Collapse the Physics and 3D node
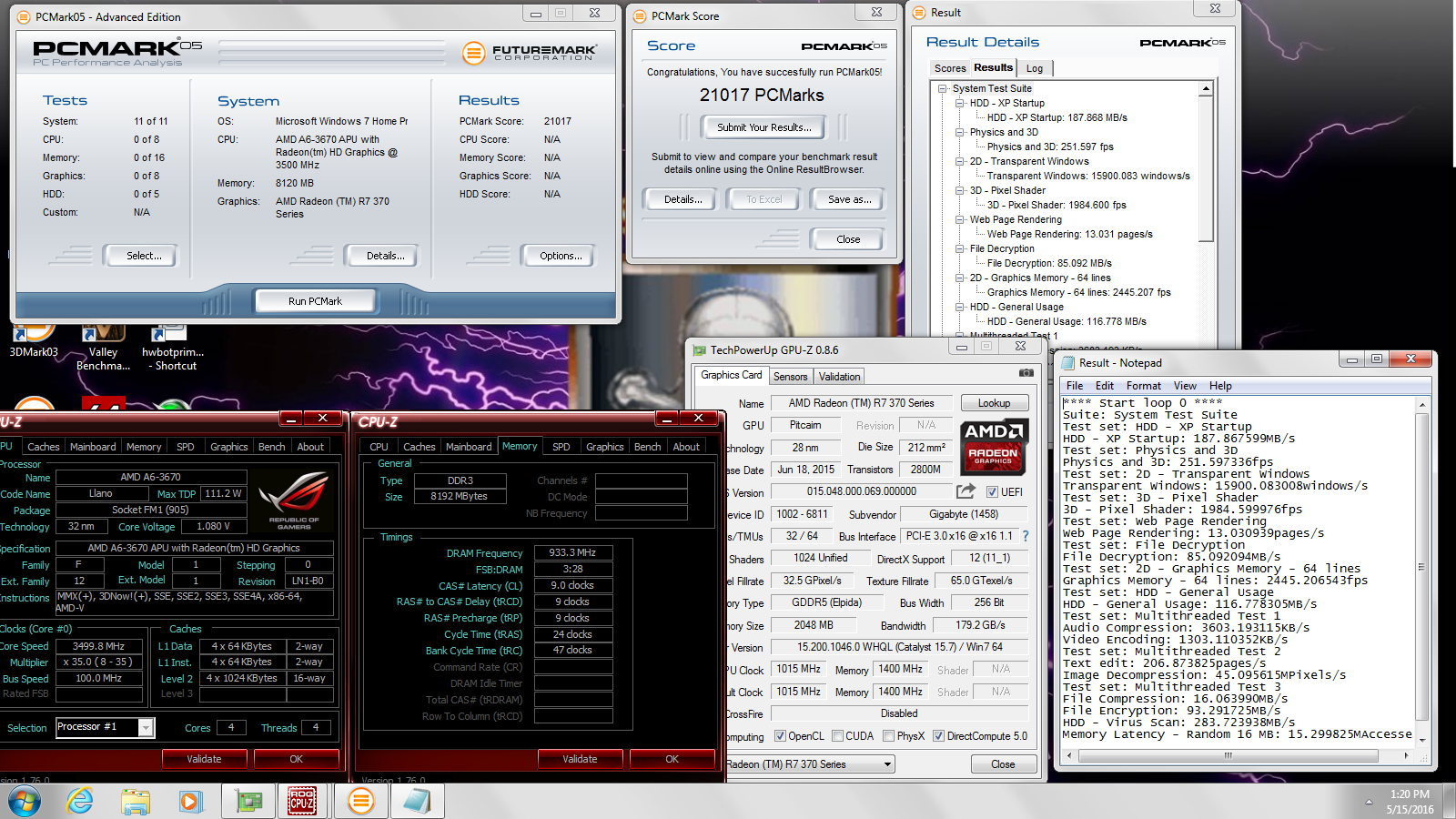This screenshot has height=819, width=1456. (x=959, y=132)
